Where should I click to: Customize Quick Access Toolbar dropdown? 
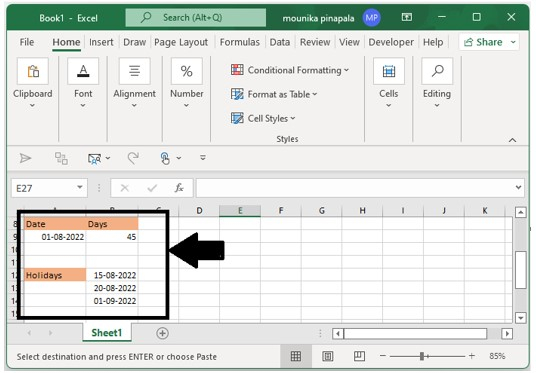203,158
